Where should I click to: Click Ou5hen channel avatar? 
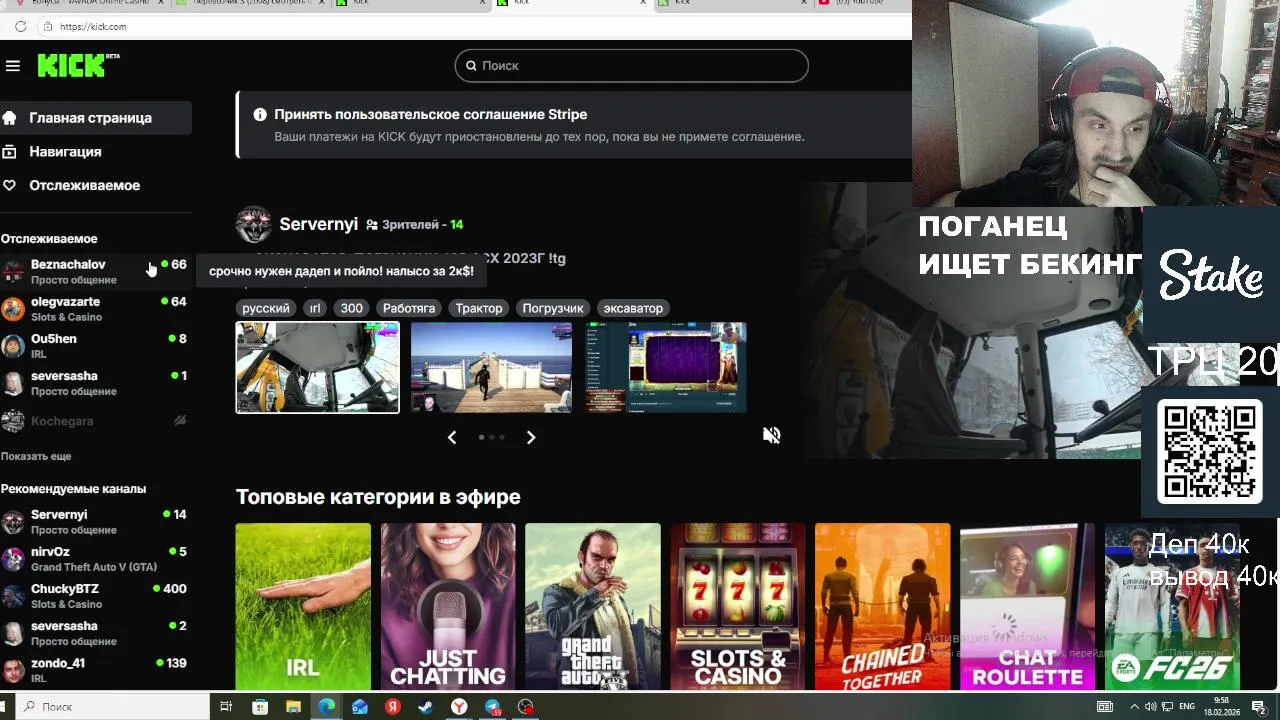pos(13,346)
